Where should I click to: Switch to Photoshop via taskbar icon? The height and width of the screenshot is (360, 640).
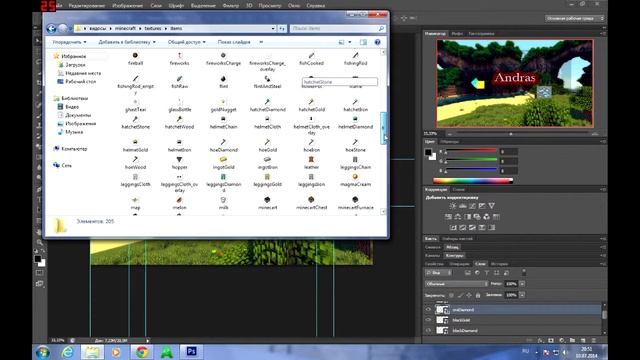pos(191,351)
